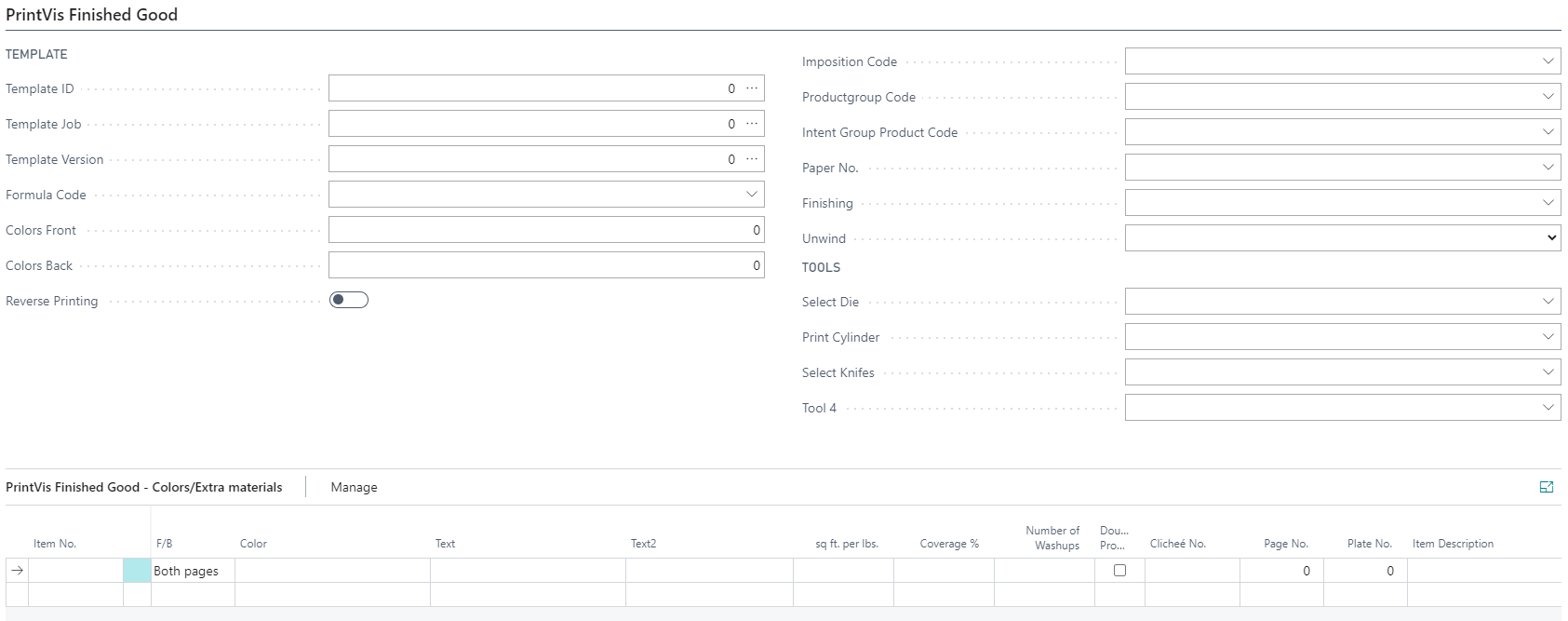
Task: Click the Text column header
Action: coord(446,544)
